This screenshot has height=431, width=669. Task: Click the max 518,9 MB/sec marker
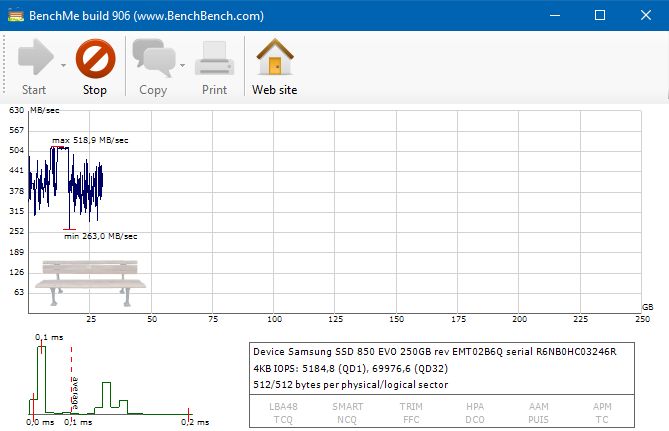point(90,141)
